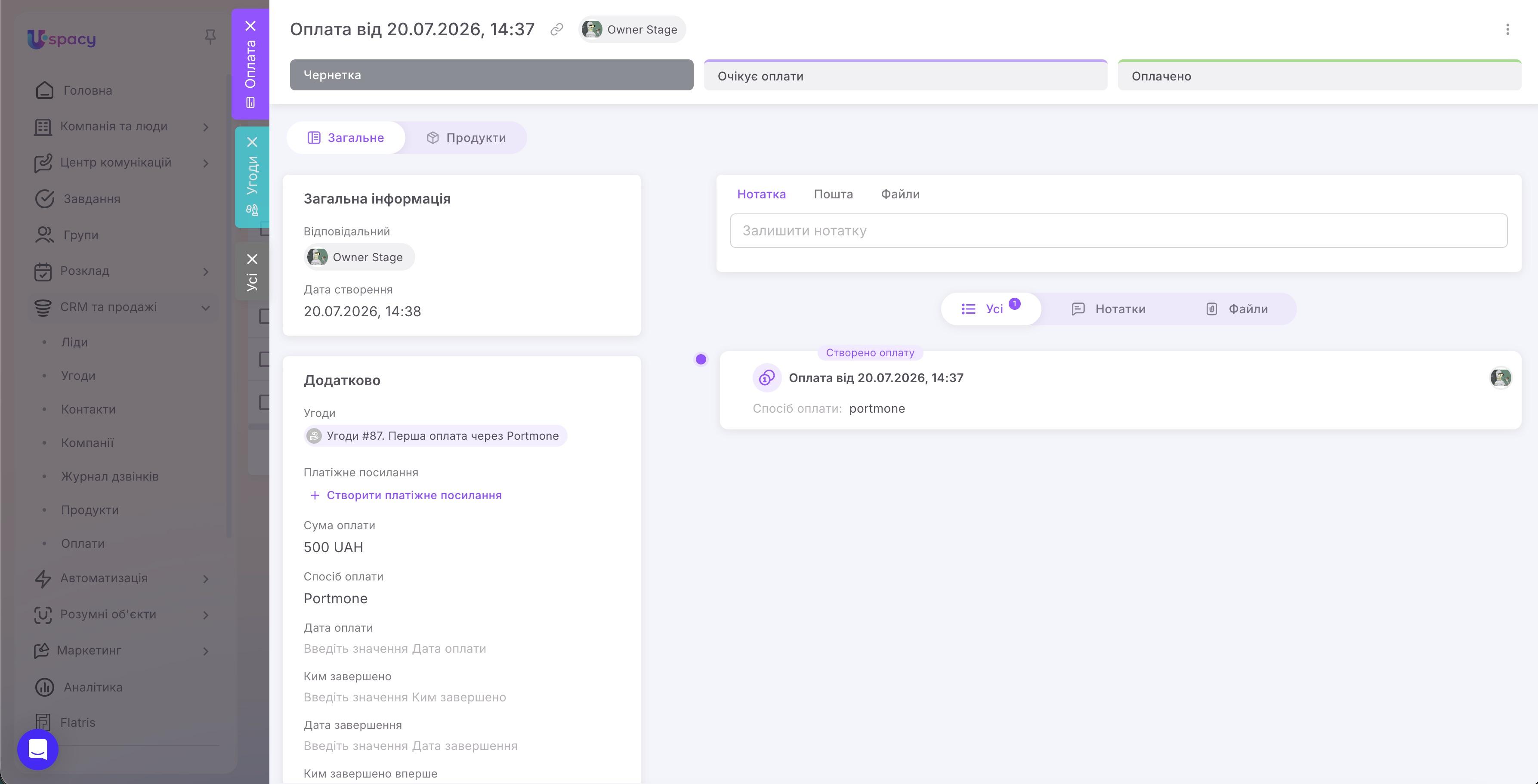Expand the Маркетинг submenu
Image resolution: width=1538 pixels, height=784 pixels.
coord(205,651)
